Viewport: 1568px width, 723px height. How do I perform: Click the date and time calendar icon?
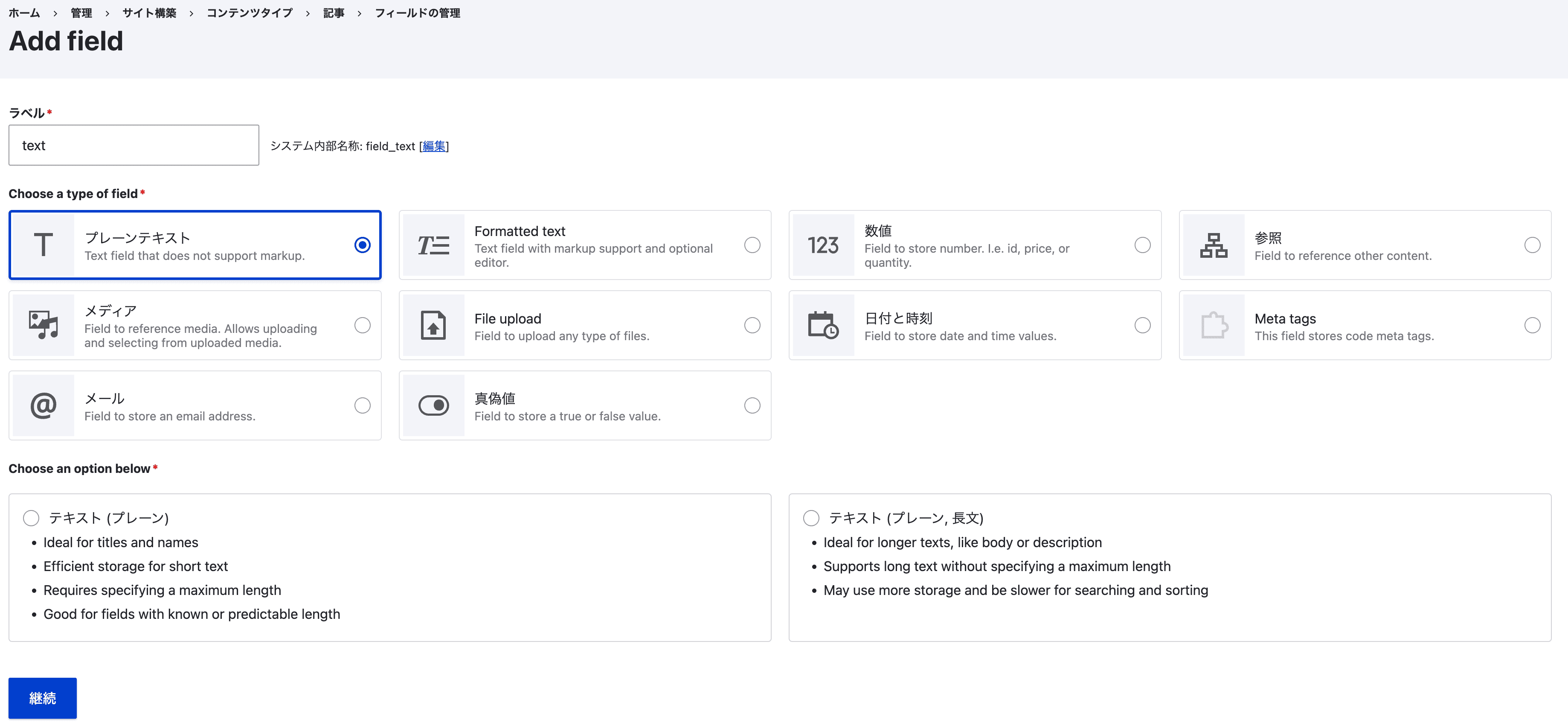coord(824,325)
